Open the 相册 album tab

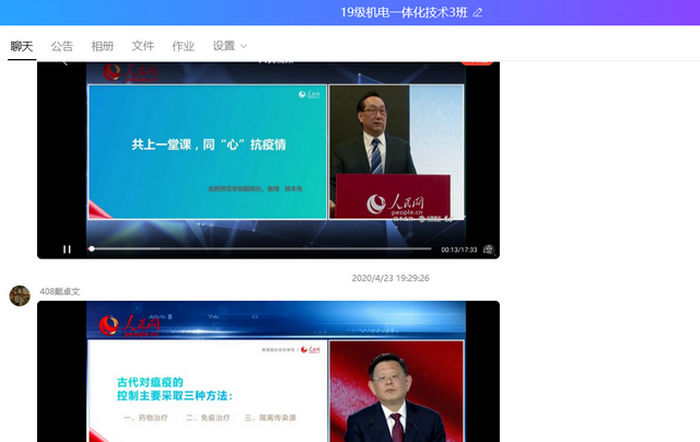pyautogui.click(x=102, y=46)
